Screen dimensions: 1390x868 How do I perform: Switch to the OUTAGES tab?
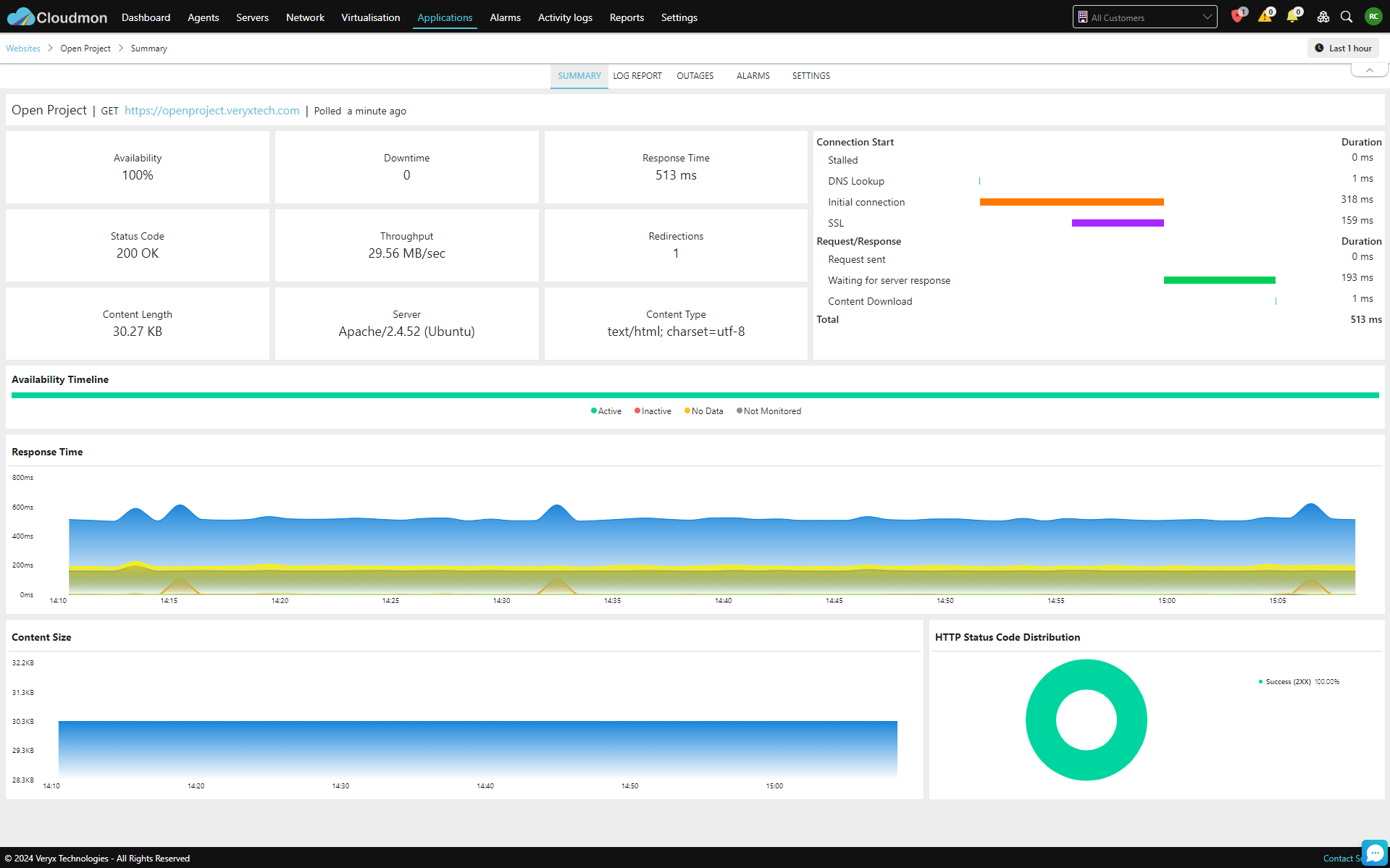tap(695, 76)
